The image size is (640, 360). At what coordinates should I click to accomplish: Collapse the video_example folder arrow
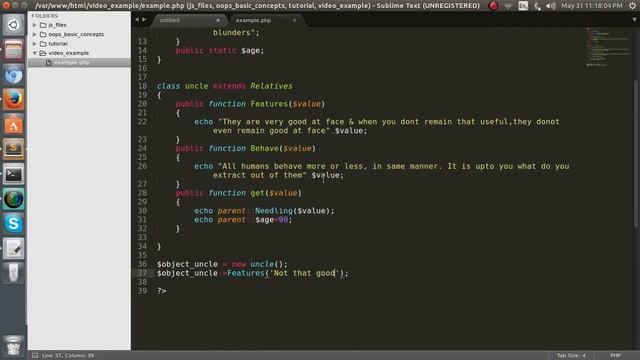(35, 53)
